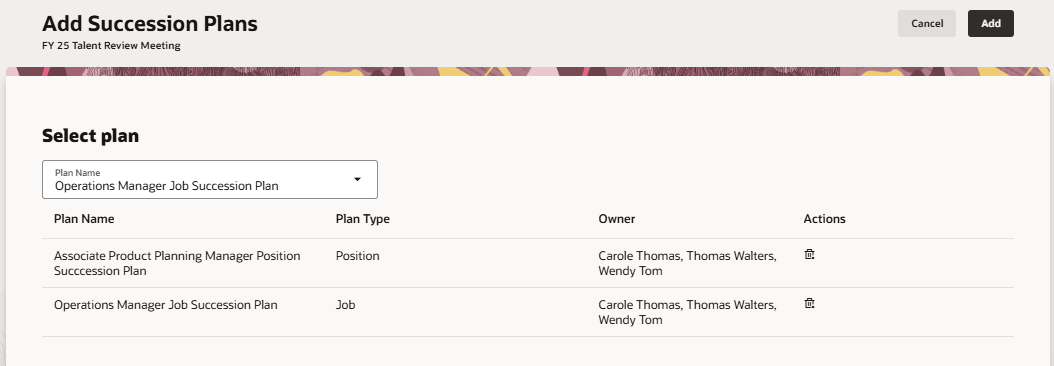Click FY 25 Talent Review Meeting subtitle

(111, 46)
